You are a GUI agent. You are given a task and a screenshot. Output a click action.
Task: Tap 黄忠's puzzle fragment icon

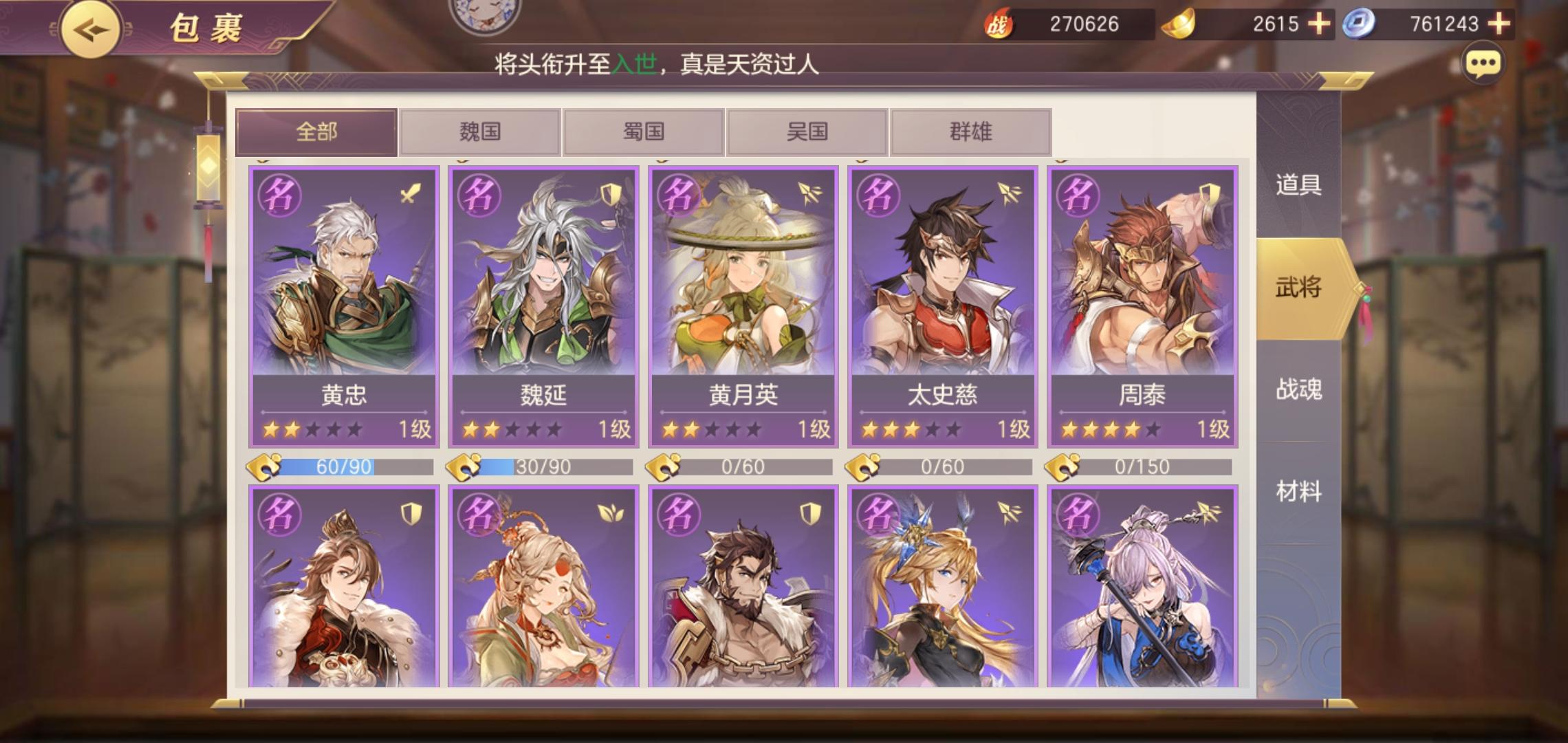click(264, 467)
